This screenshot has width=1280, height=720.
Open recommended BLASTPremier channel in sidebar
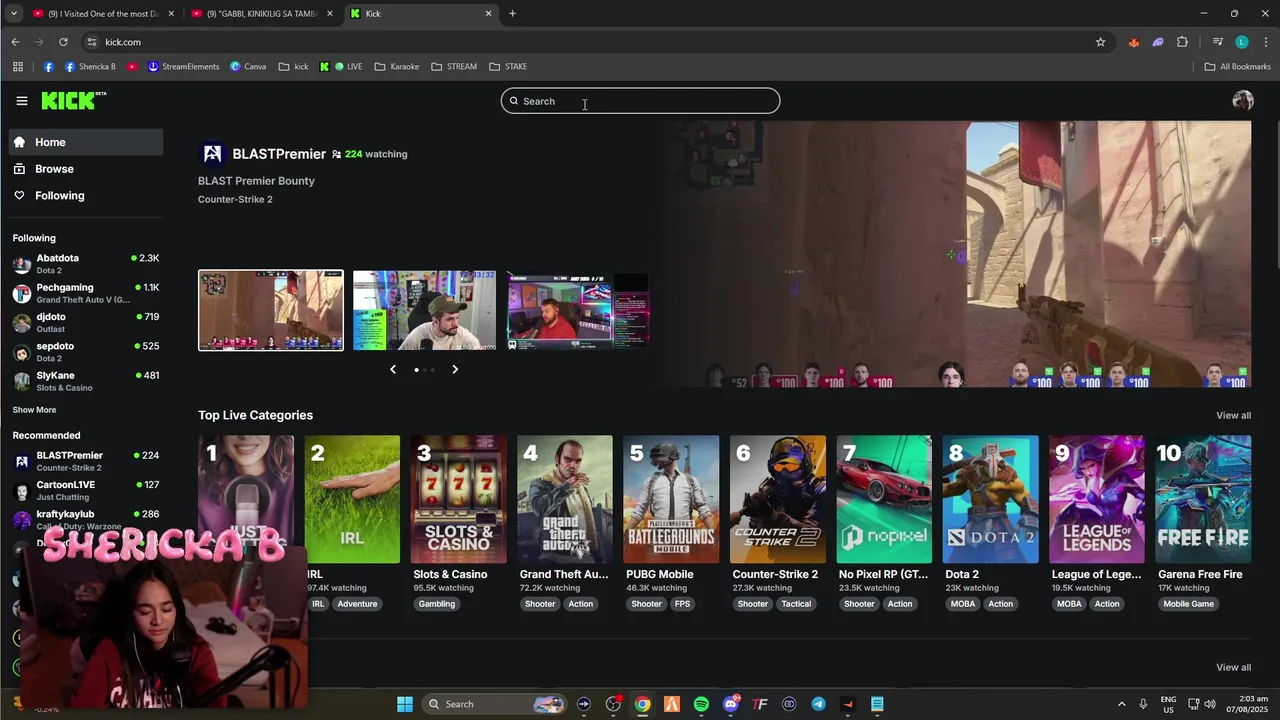[86, 461]
